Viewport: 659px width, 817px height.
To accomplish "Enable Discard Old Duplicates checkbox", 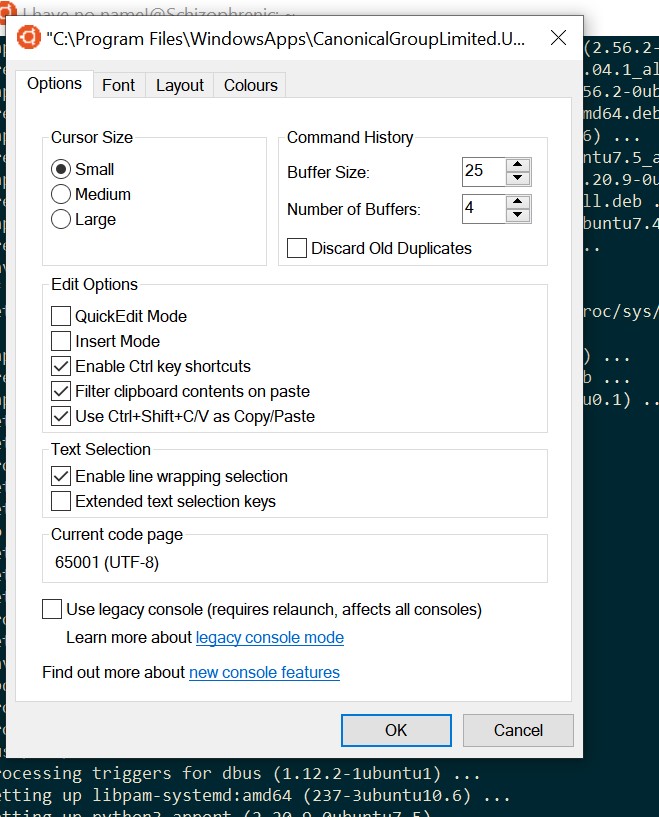I will tap(297, 248).
